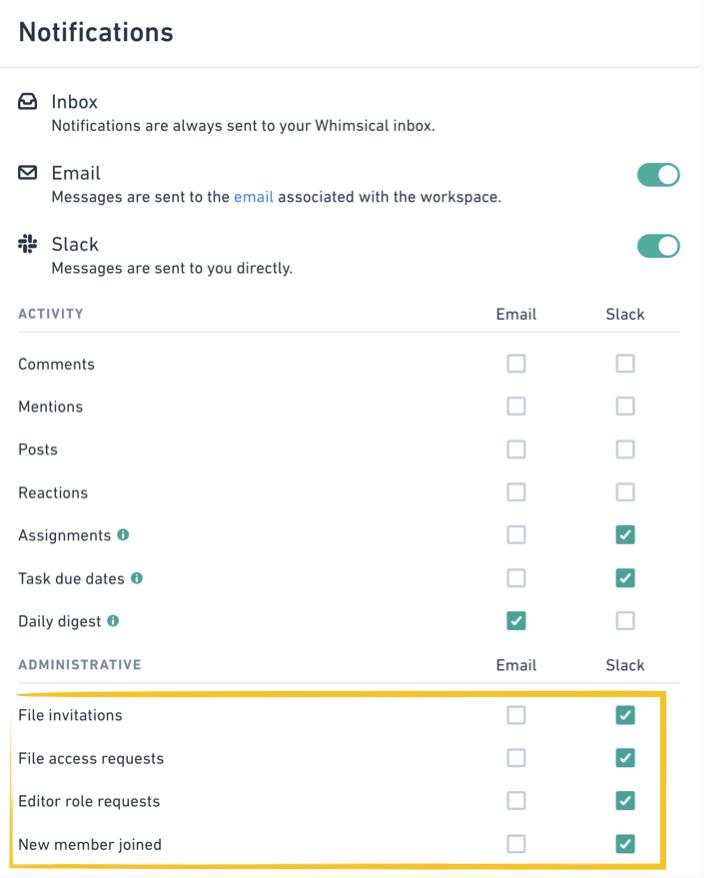Open the Assignments info icon

pyautogui.click(x=123, y=535)
